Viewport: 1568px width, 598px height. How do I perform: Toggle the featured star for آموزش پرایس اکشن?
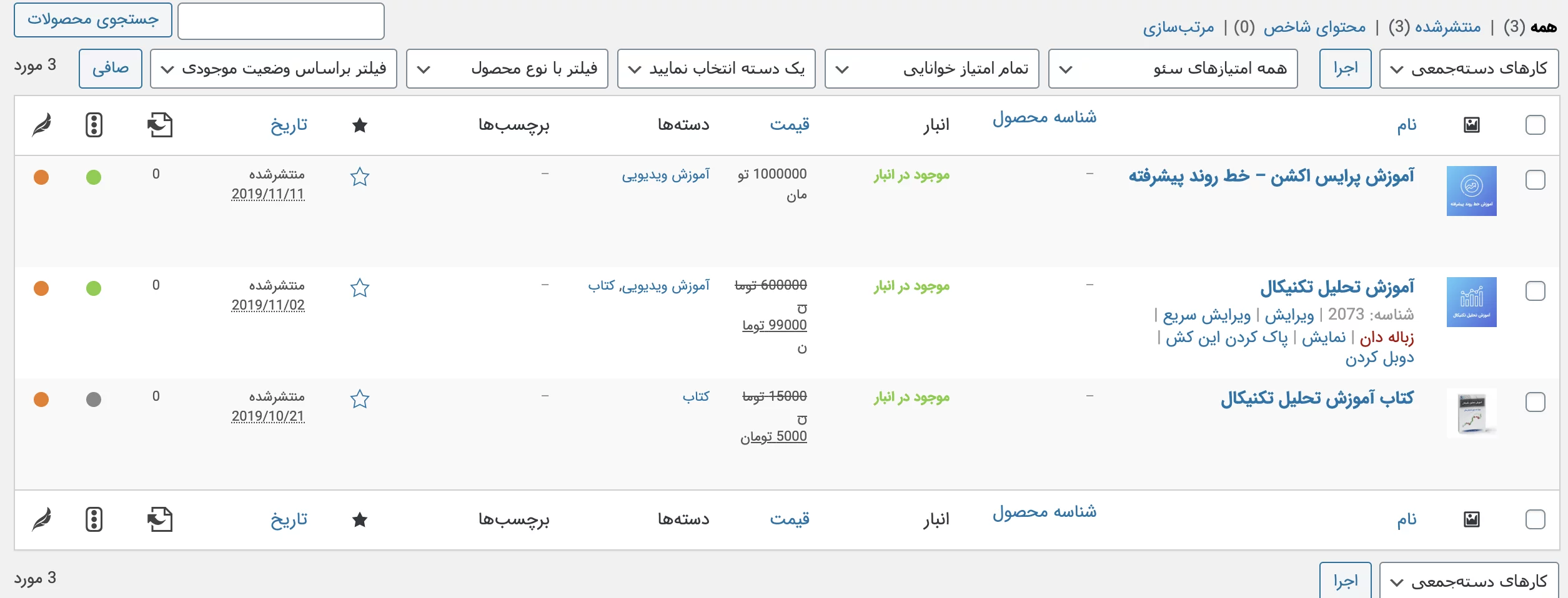tap(360, 177)
